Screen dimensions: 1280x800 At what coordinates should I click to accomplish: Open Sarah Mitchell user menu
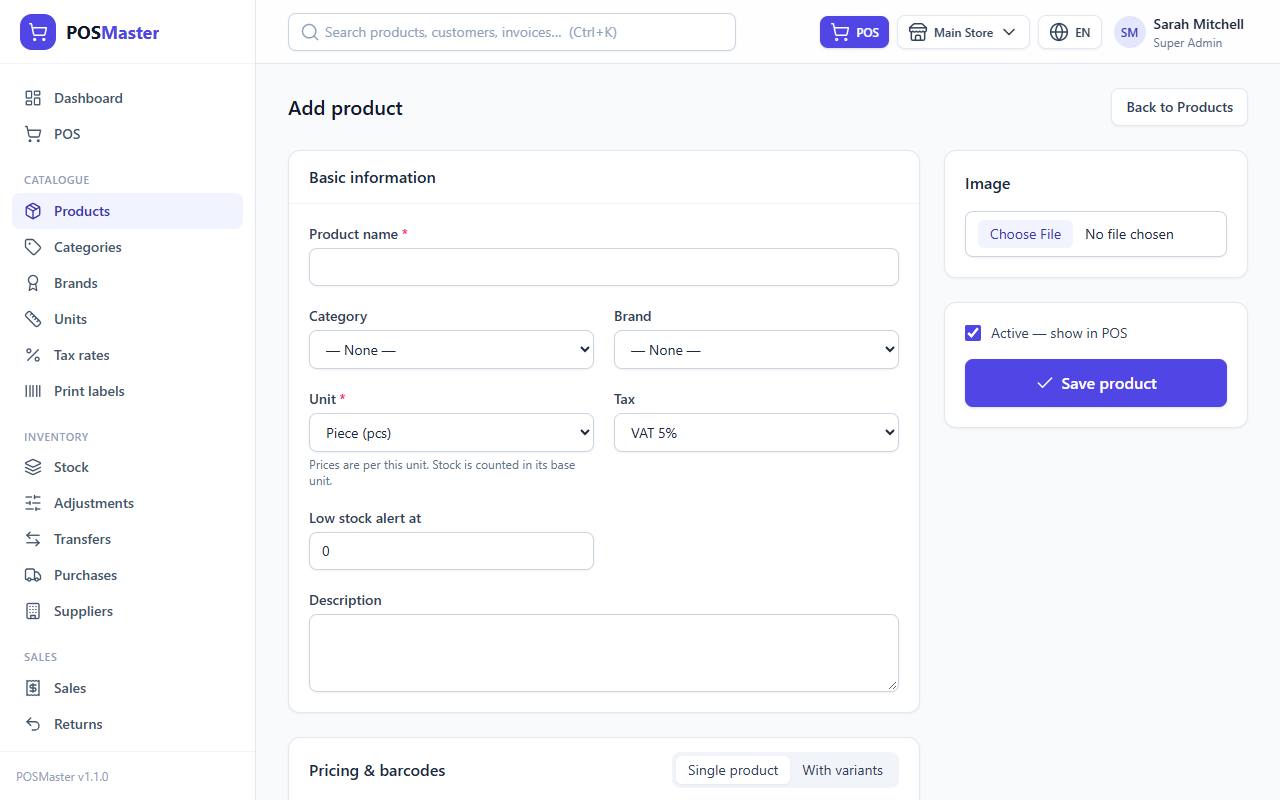1179,32
